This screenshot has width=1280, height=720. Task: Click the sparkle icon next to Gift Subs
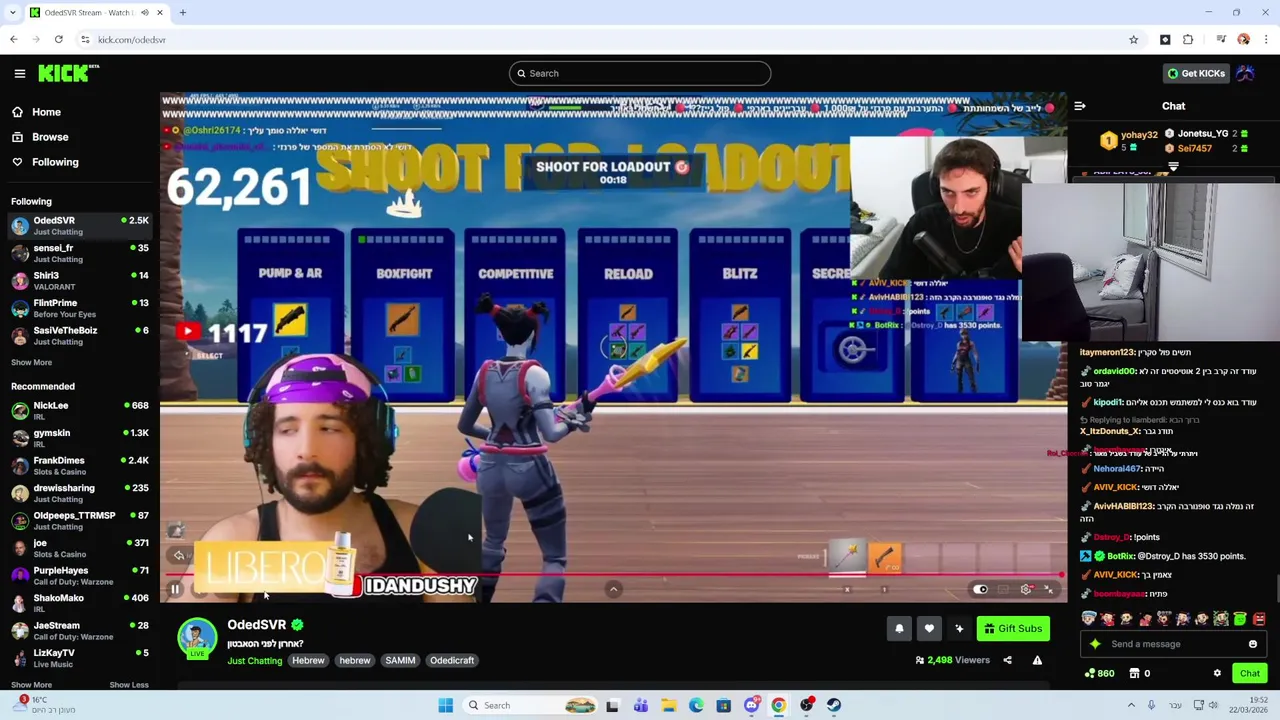[959, 629]
